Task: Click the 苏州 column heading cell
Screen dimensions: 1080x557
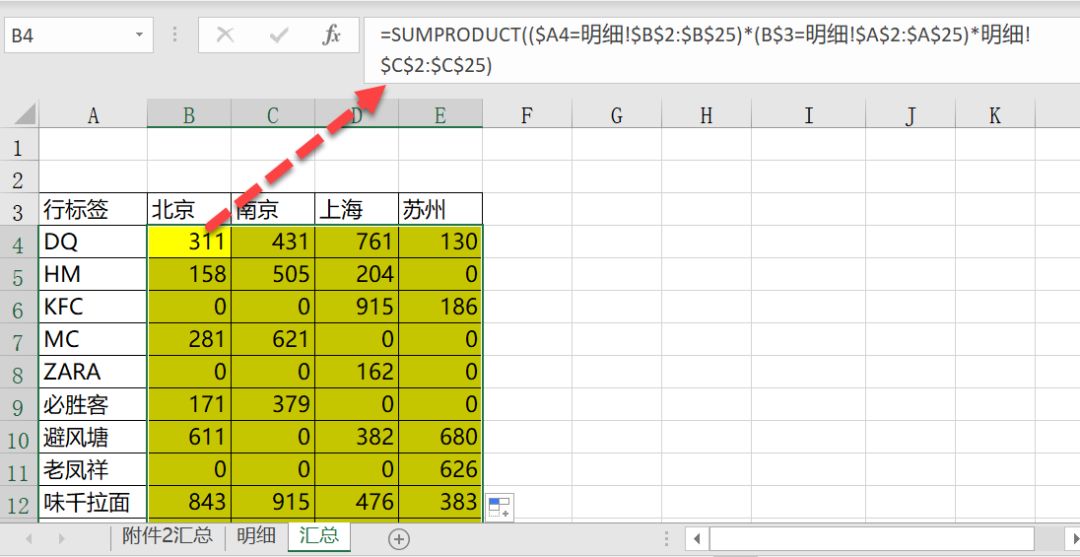Action: 440,209
